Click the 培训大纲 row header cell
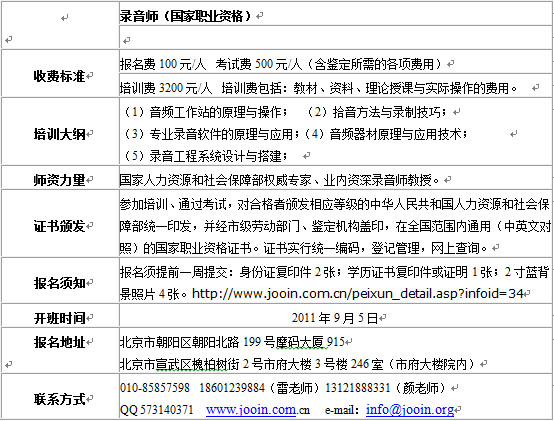The height and width of the screenshot is (421, 554). click(59, 134)
